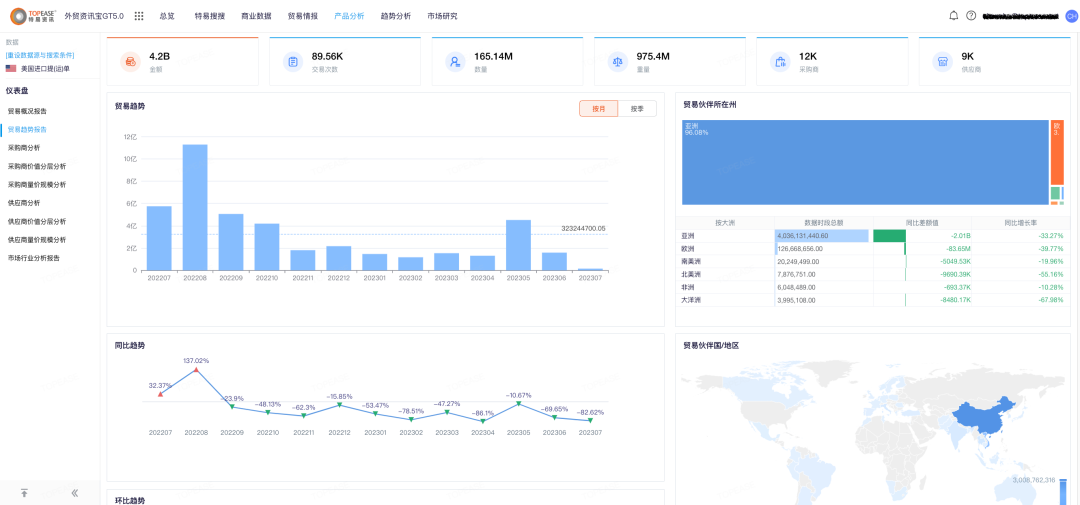Open 市场行业分析报告 in the sidebar
The width and height of the screenshot is (1080, 505).
[34, 258]
